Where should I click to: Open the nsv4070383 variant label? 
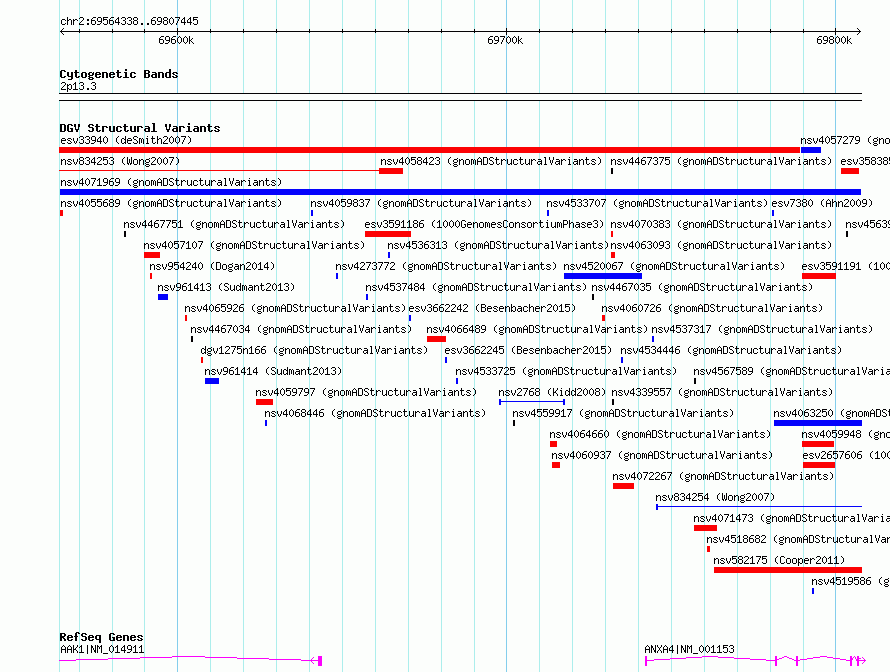[721, 224]
